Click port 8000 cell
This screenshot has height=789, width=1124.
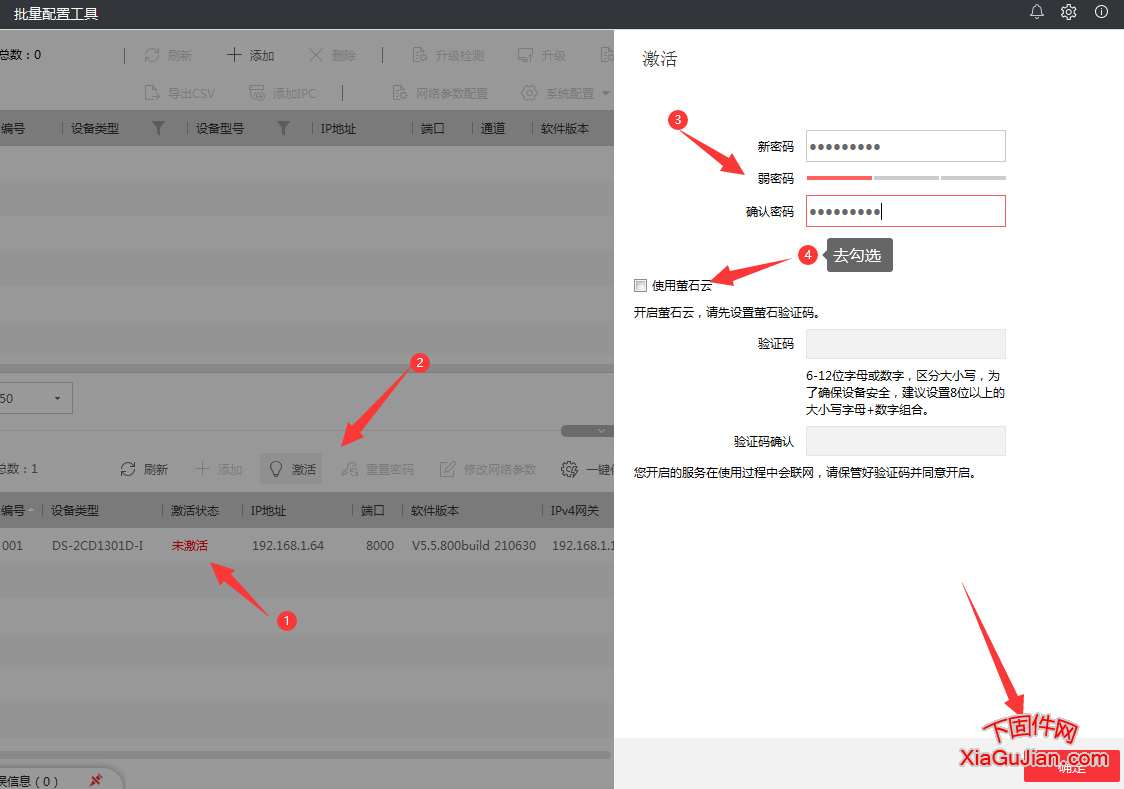click(380, 545)
